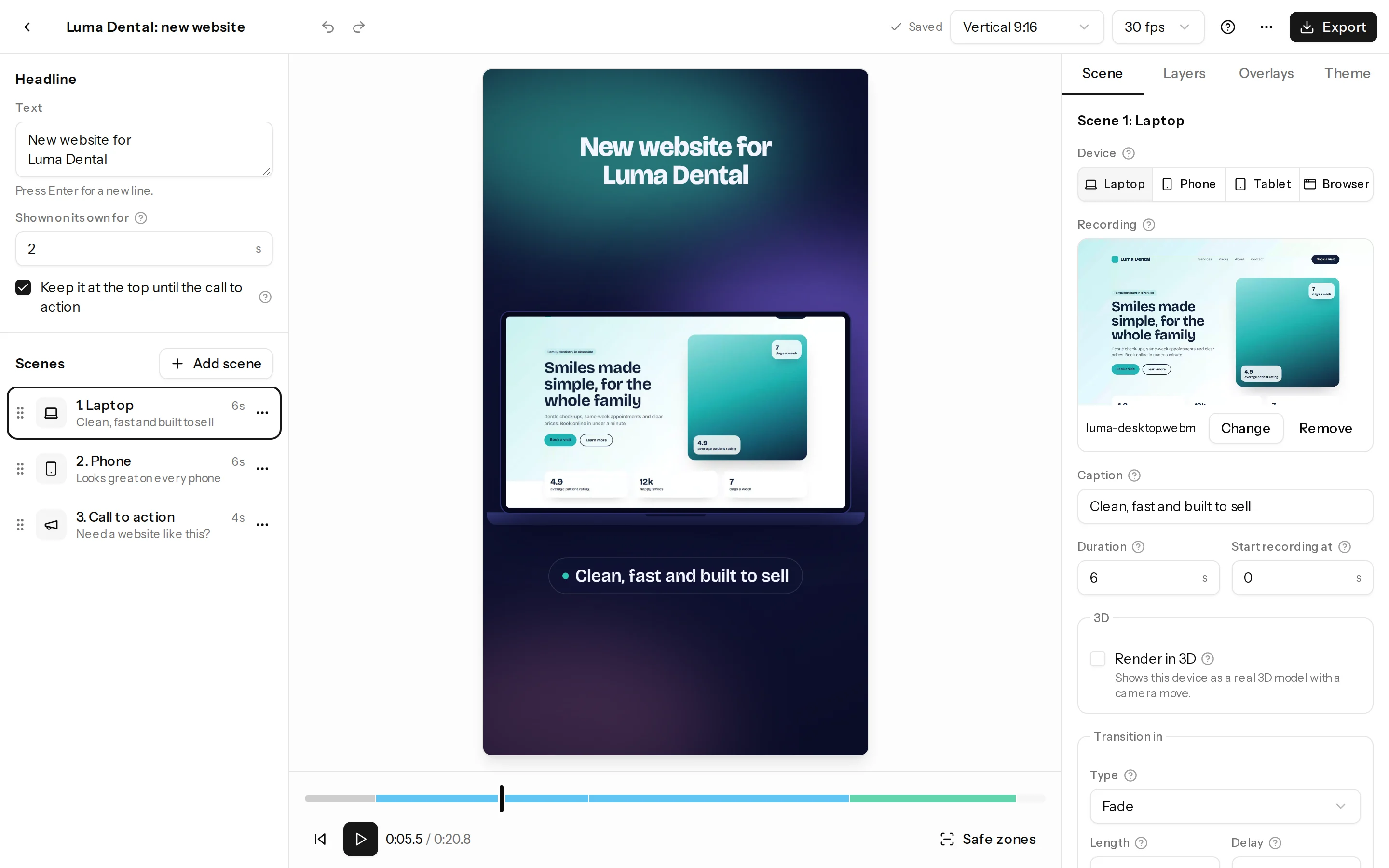This screenshot has height=868, width=1389.
Task: Grab the drag handle of Phone scene
Action: (20, 468)
